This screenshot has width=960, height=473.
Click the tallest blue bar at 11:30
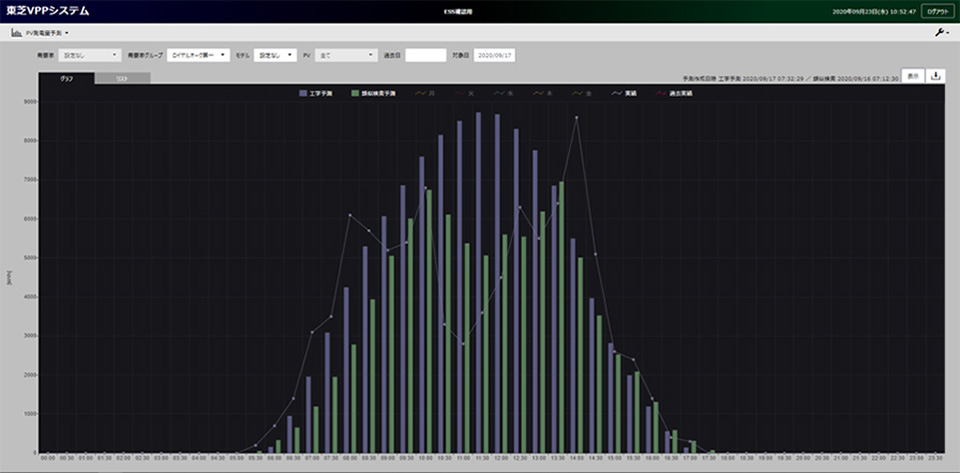click(x=478, y=282)
